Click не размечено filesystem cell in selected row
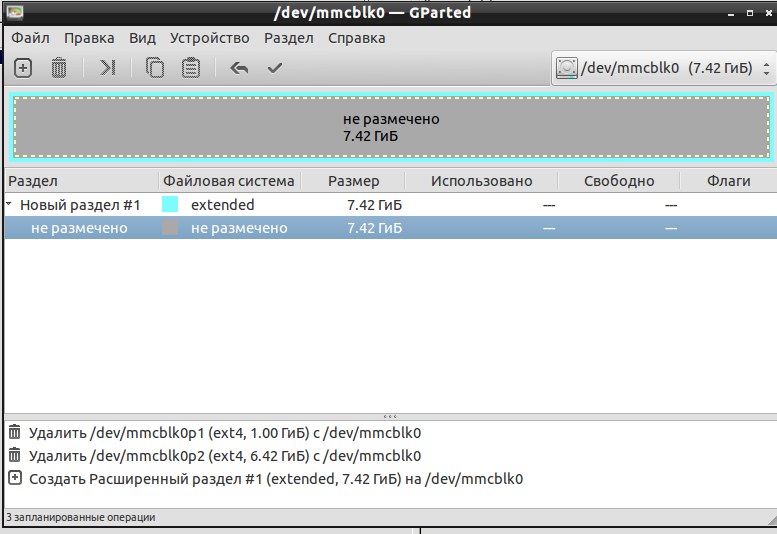The image size is (777, 534). (239, 228)
